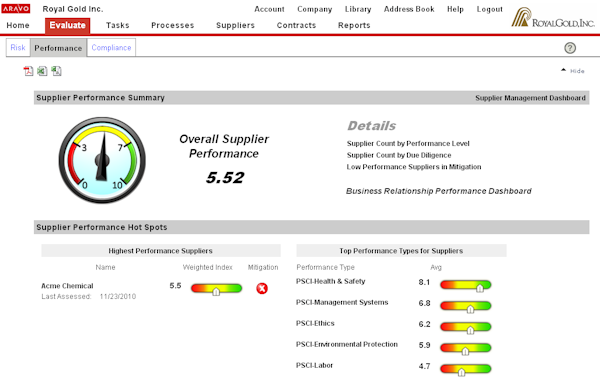600x383 pixels.
Task: Switch to the Compliance tab
Action: pos(111,47)
